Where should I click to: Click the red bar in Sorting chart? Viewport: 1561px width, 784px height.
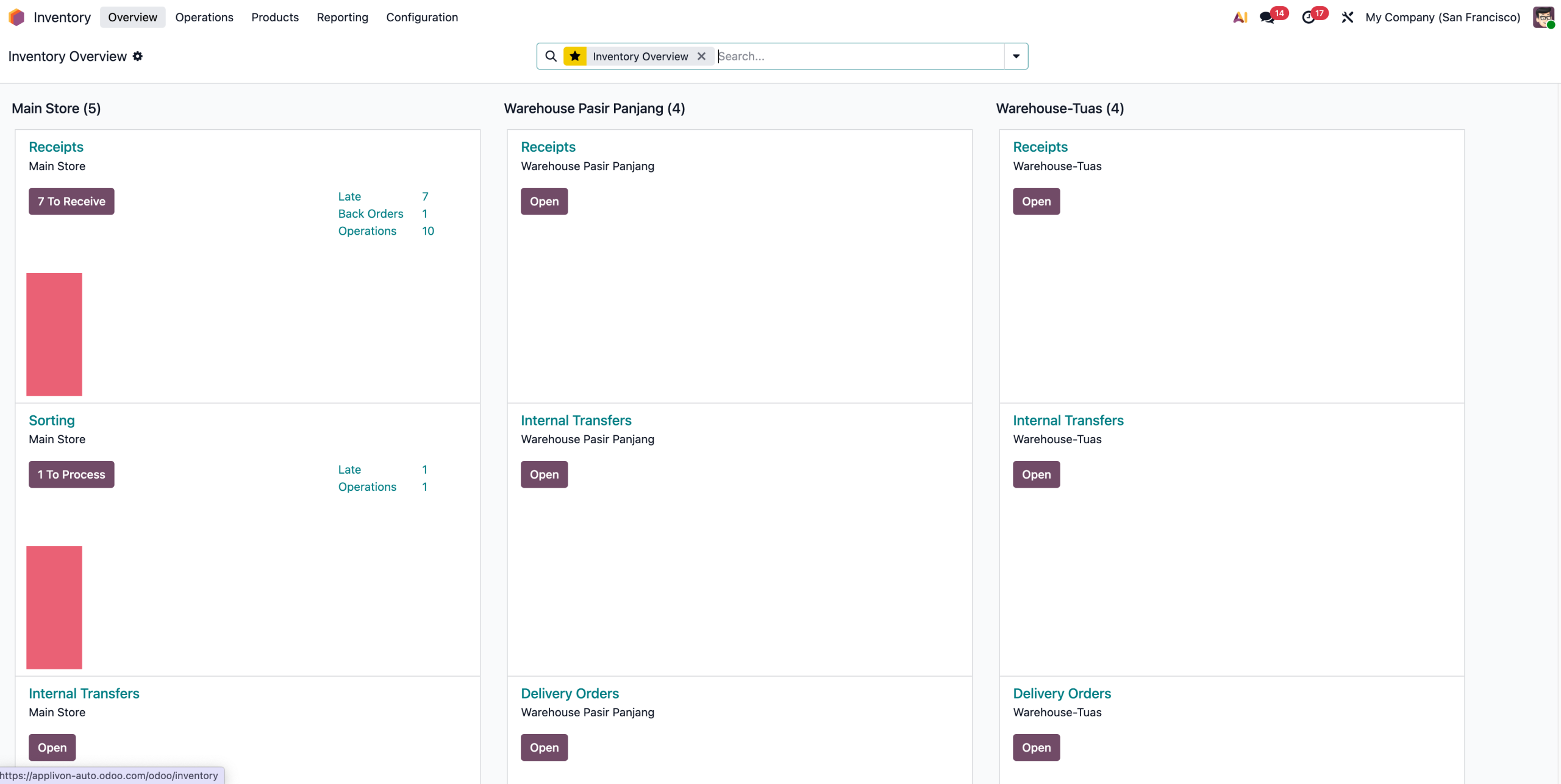pos(54,607)
